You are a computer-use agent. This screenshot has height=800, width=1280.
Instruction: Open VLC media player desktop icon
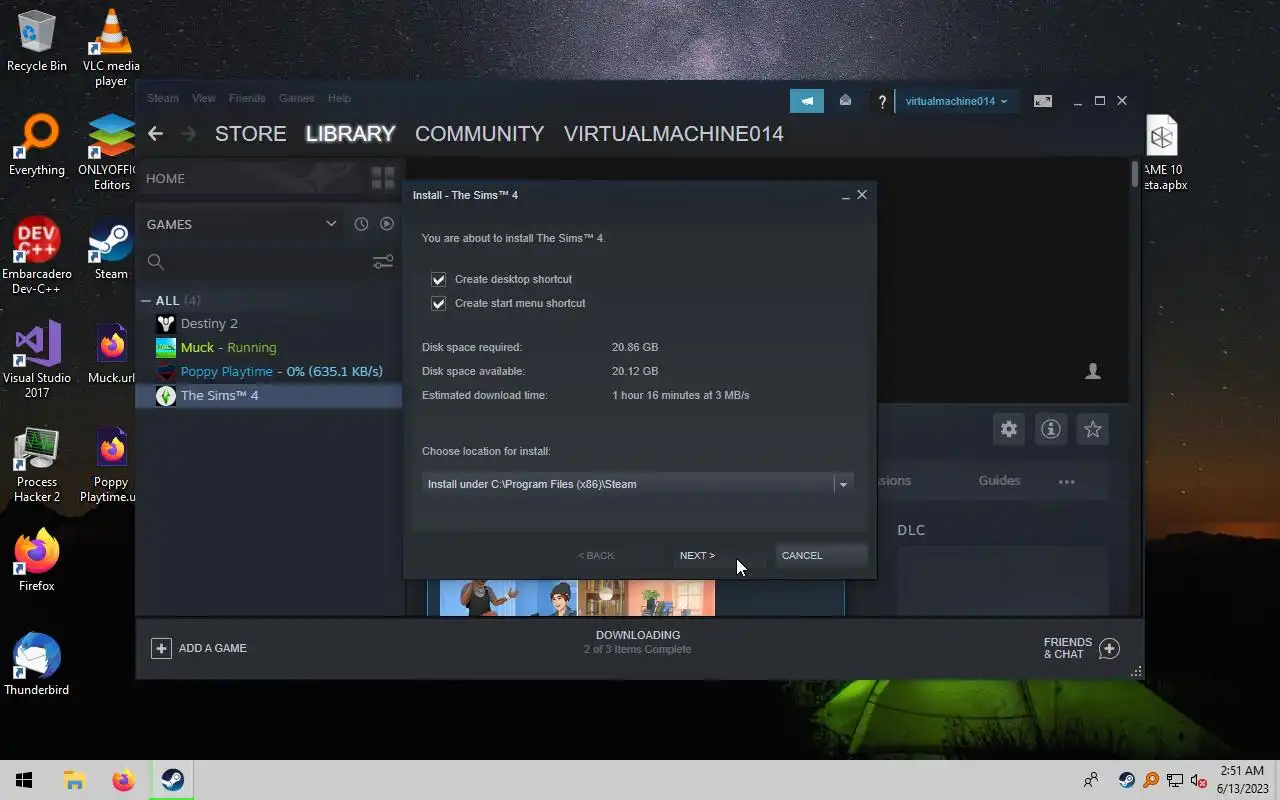coord(111,48)
